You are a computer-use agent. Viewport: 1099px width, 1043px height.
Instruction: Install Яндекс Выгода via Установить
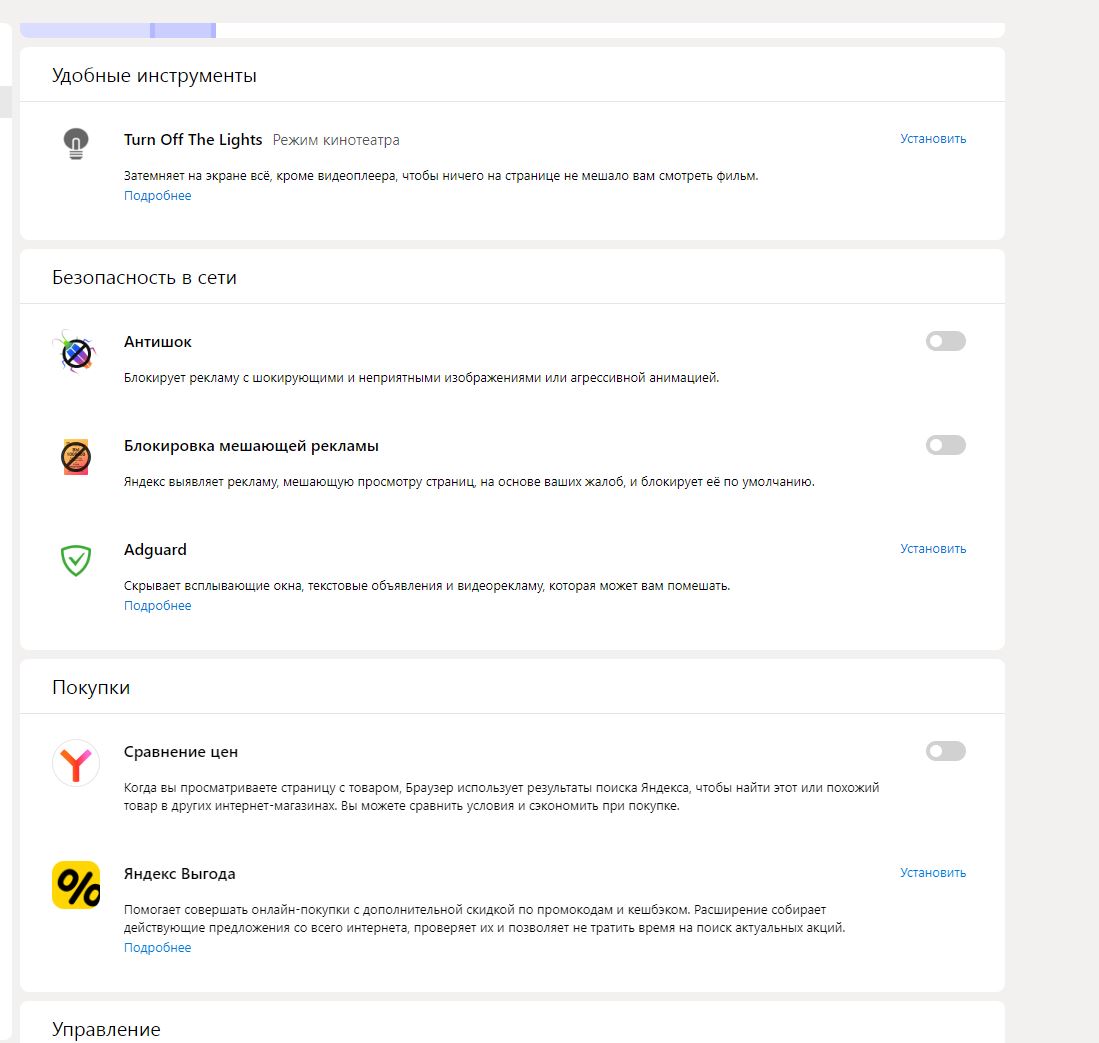932,873
